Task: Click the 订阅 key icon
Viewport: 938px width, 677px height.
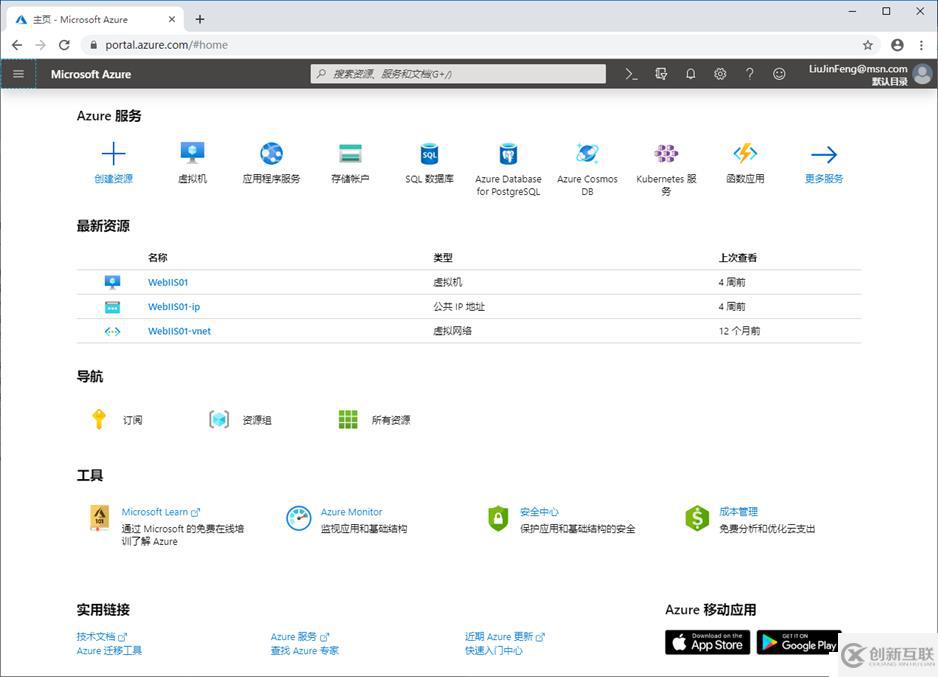Action: click(99, 419)
